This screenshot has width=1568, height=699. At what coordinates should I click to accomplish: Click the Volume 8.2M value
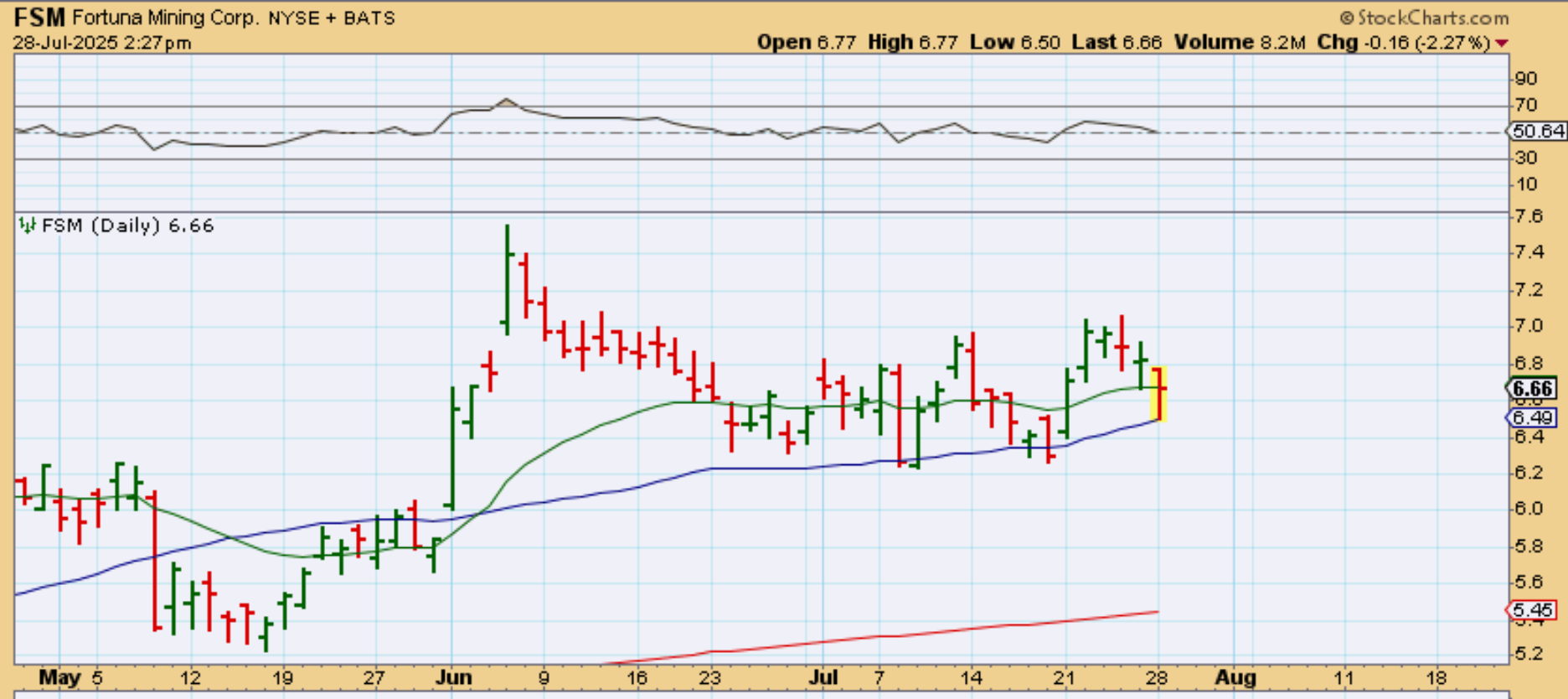pos(1240,42)
